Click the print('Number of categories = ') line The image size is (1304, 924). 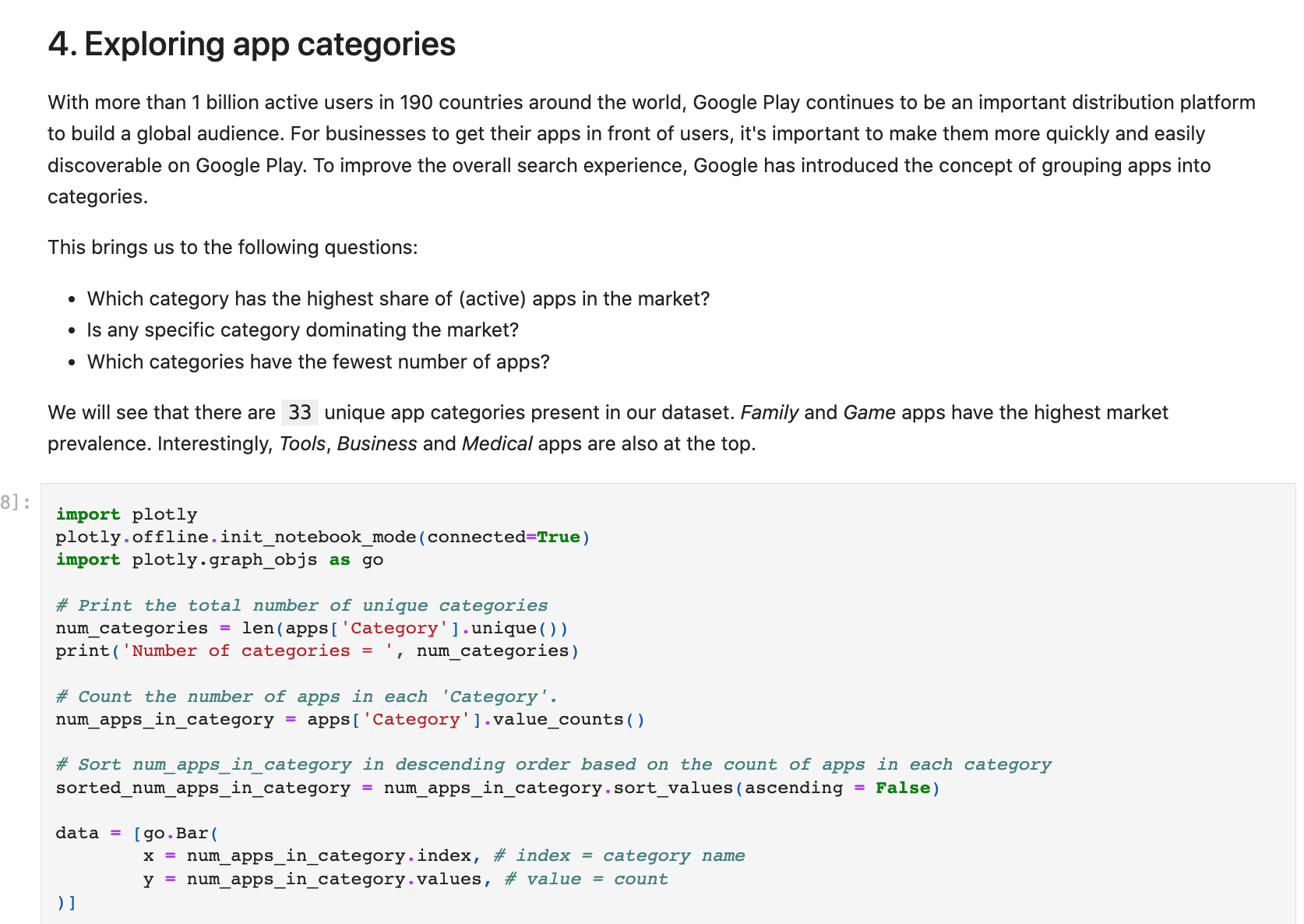point(318,651)
